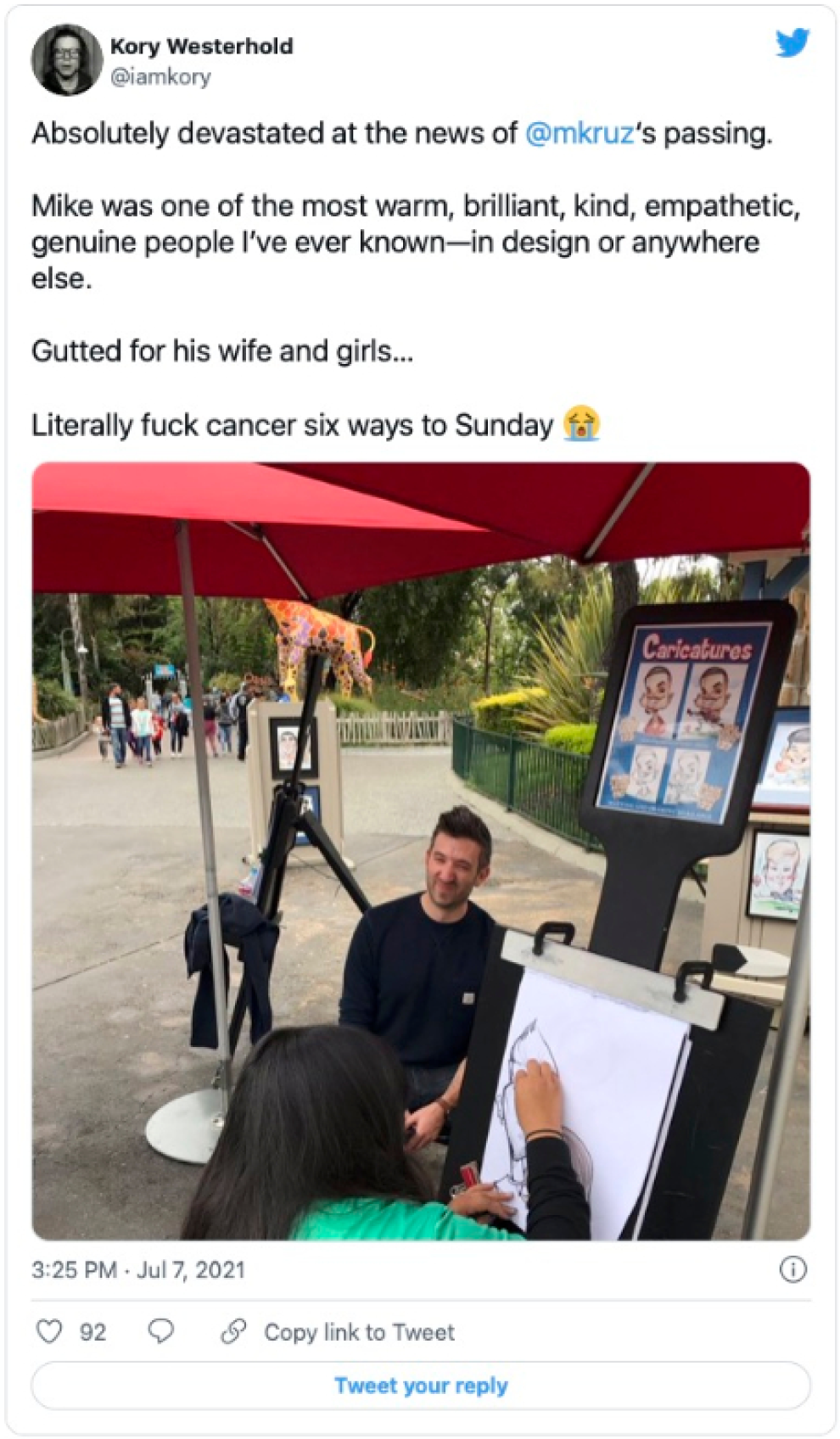840x1439 pixels.
Task: Click the Kory Westerhold display name
Action: [202, 46]
